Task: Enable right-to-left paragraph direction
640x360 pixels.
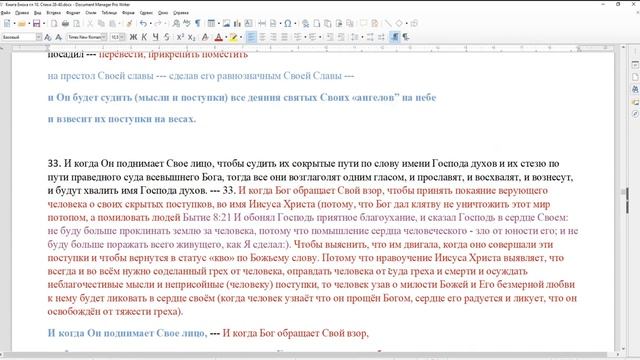Action: [x=406, y=37]
